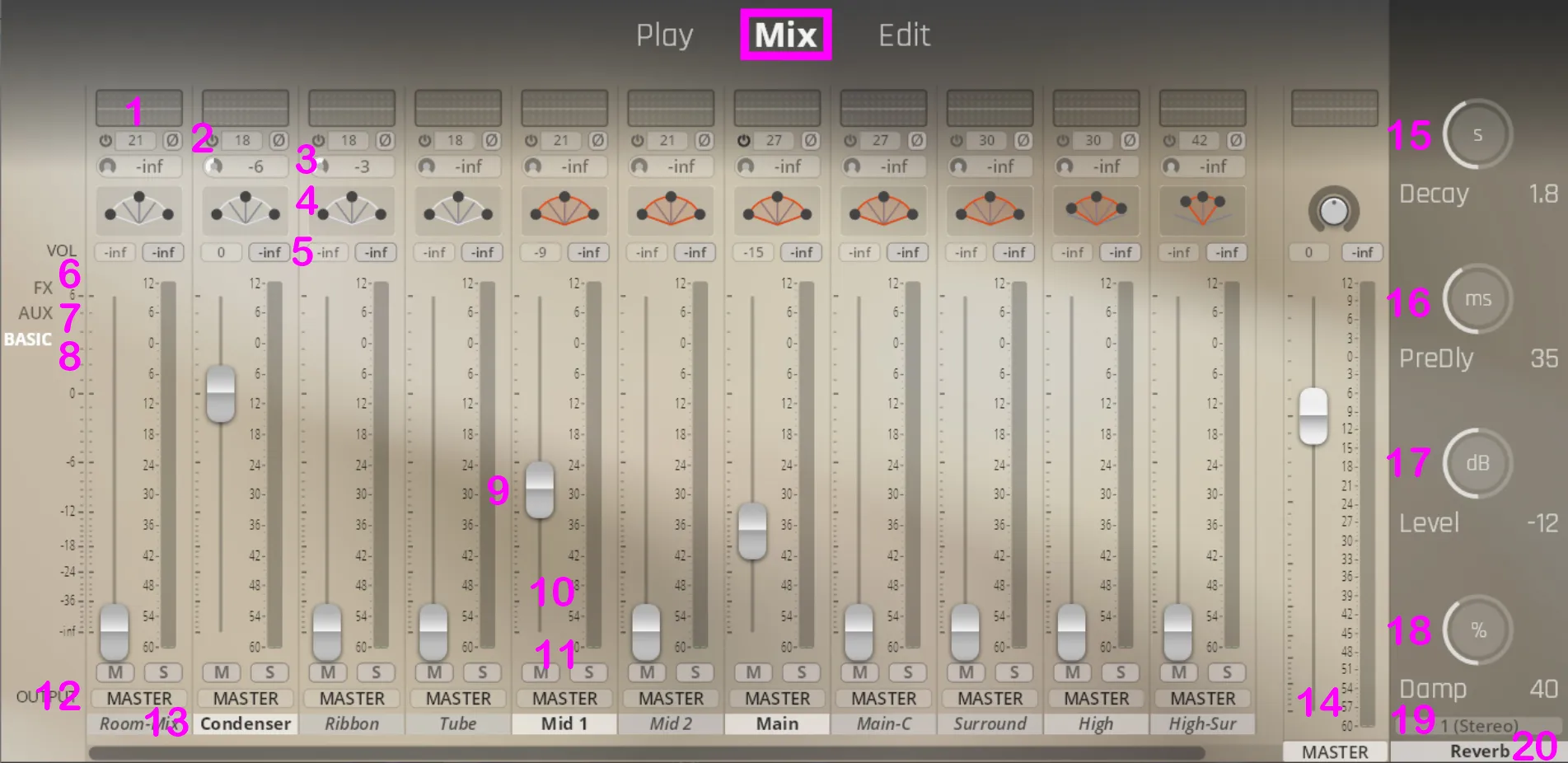Click the reverb Damp percent knob
The width and height of the screenshot is (1568, 763).
[1477, 630]
